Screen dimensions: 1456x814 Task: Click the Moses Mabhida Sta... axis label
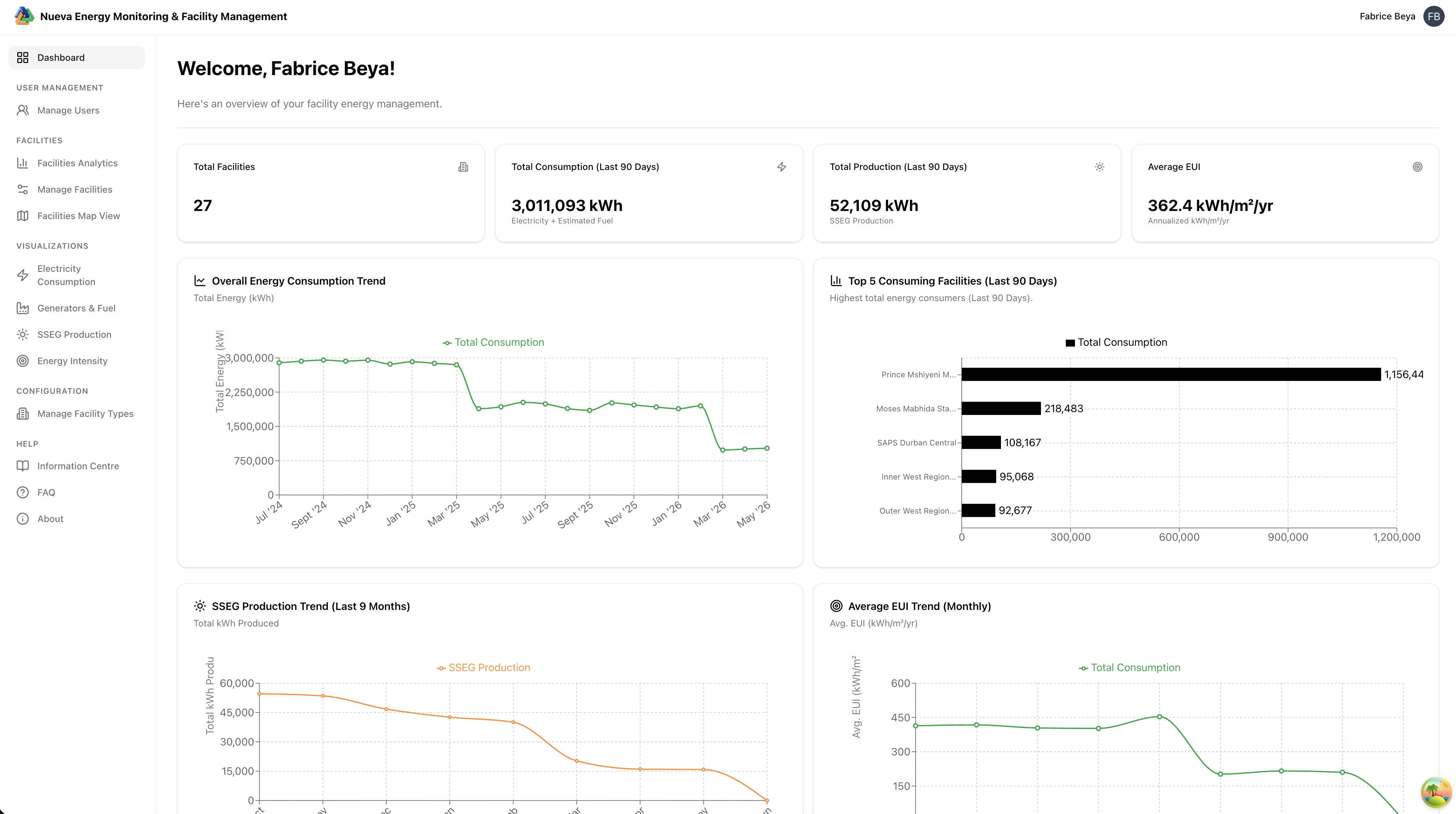click(916, 409)
